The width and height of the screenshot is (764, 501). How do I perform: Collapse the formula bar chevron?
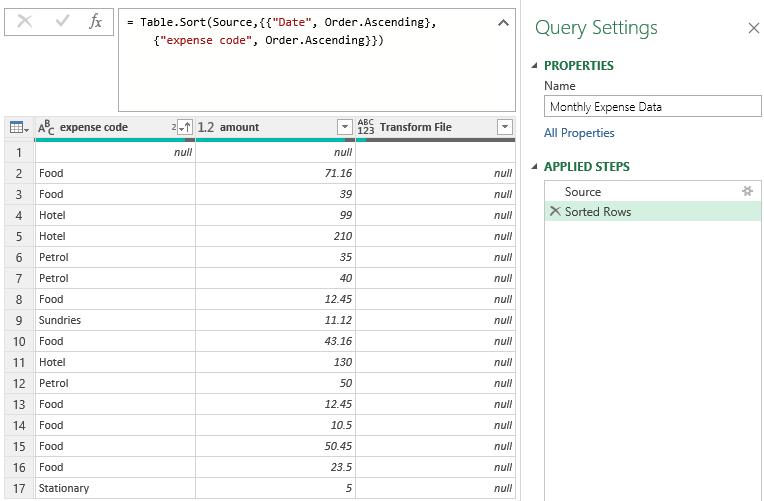pyautogui.click(x=503, y=22)
